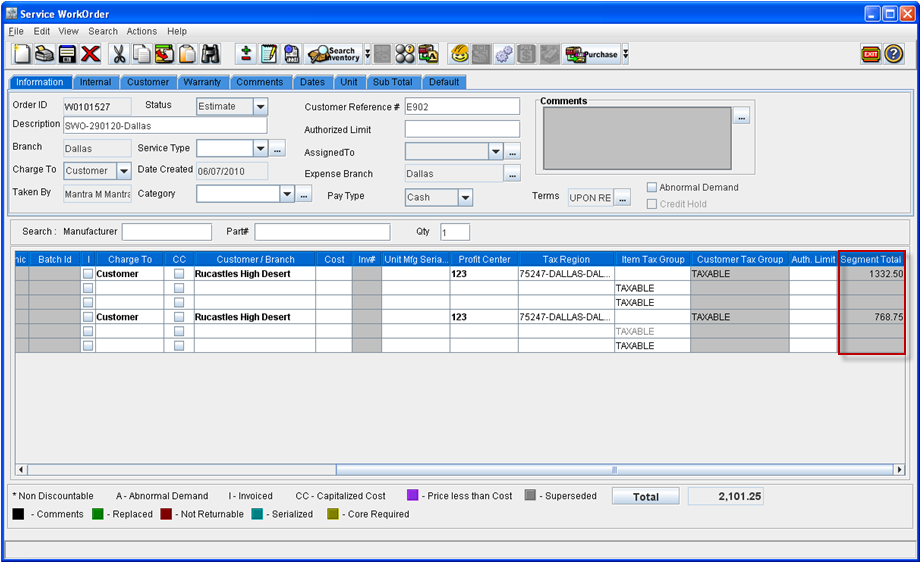Tick the CC checkbox in first Customer row
Viewport: 920px width, 562px height.
[179, 274]
